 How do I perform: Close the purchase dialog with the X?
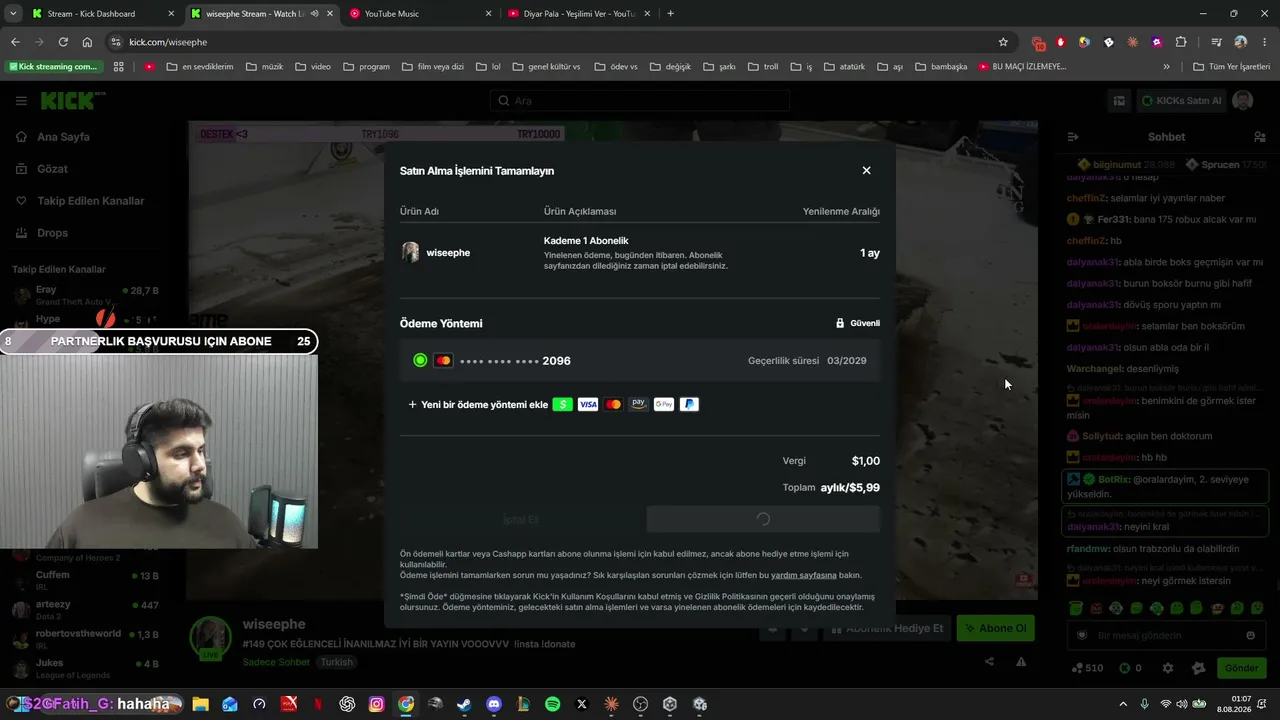pos(866,170)
